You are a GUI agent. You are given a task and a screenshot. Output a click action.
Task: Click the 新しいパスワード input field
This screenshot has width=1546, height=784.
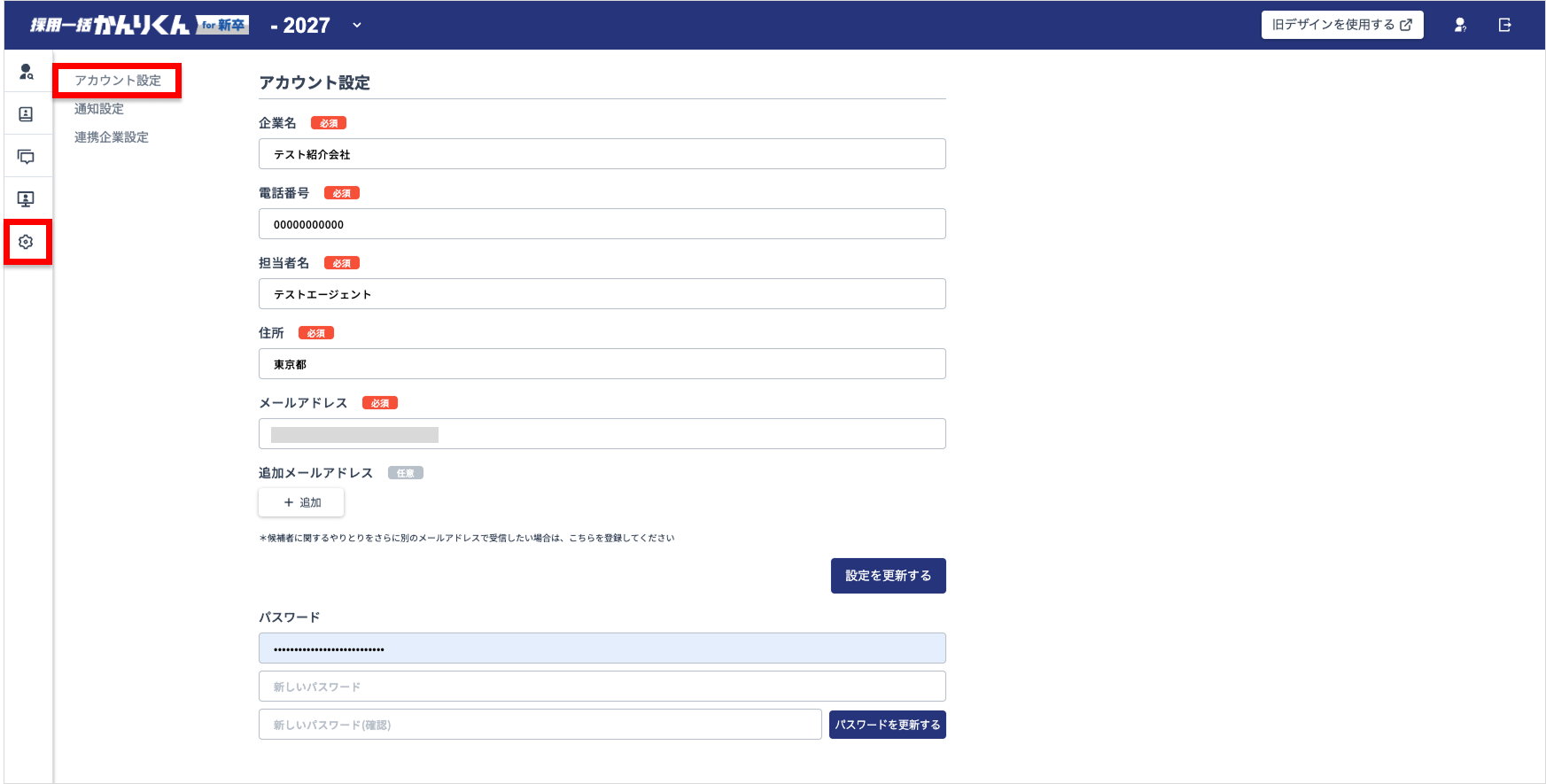pyautogui.click(x=602, y=687)
